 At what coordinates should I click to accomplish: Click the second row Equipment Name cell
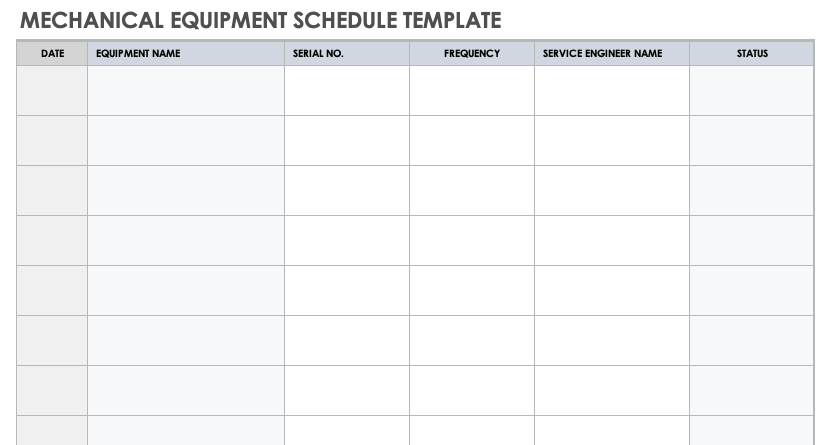[185, 140]
